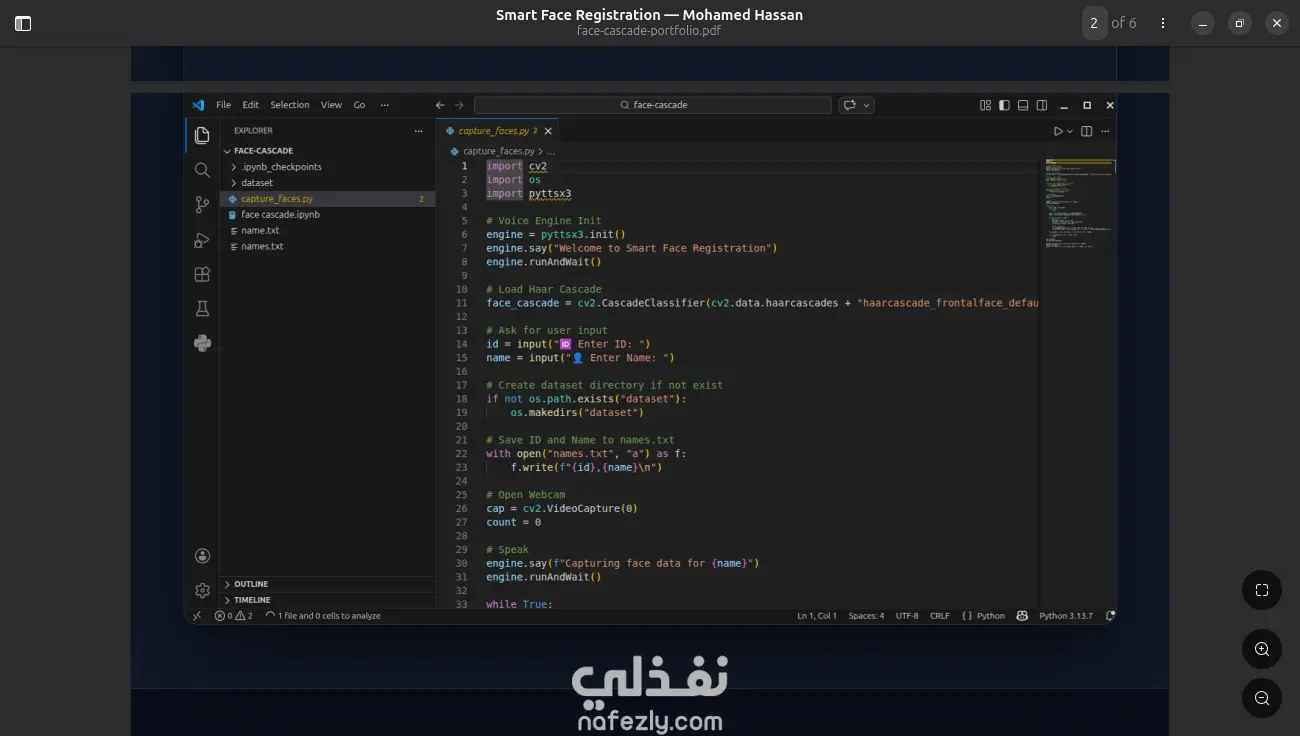1300x736 pixels.
Task: Open the Explorer panel ellipsis menu
Action: click(x=418, y=131)
